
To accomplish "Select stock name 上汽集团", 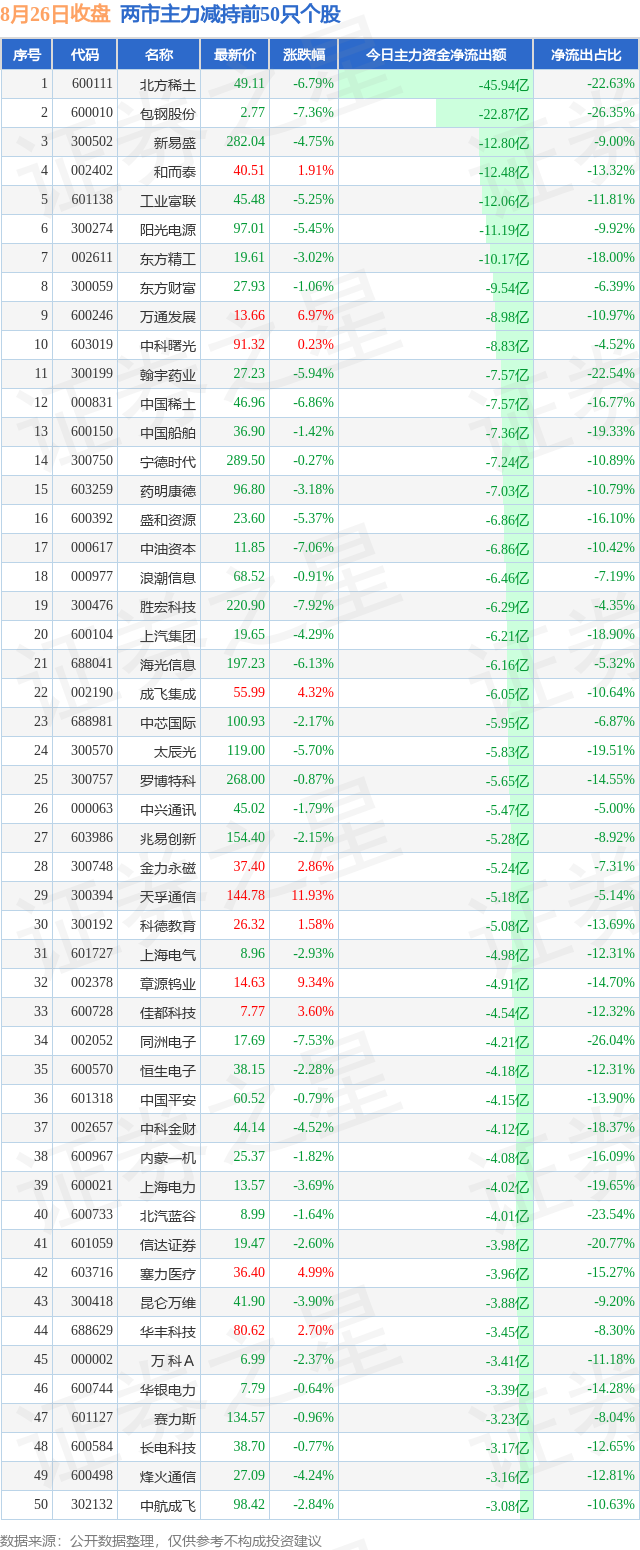I will (168, 635).
